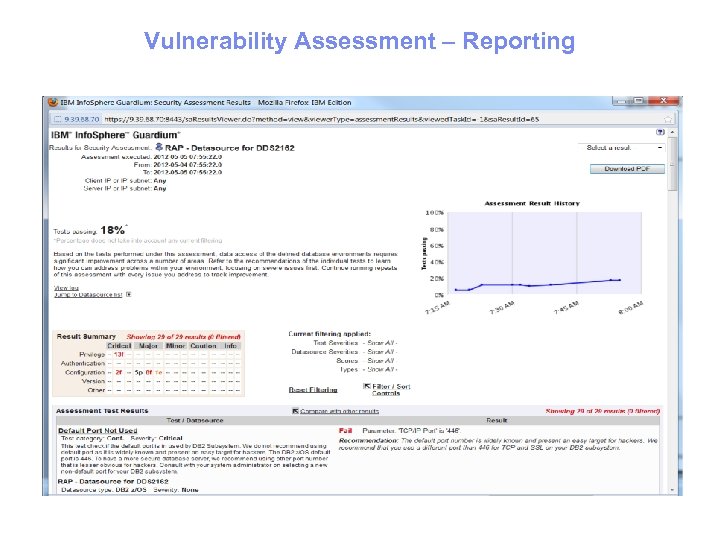Open the Default Port Not Used test link

(98, 431)
